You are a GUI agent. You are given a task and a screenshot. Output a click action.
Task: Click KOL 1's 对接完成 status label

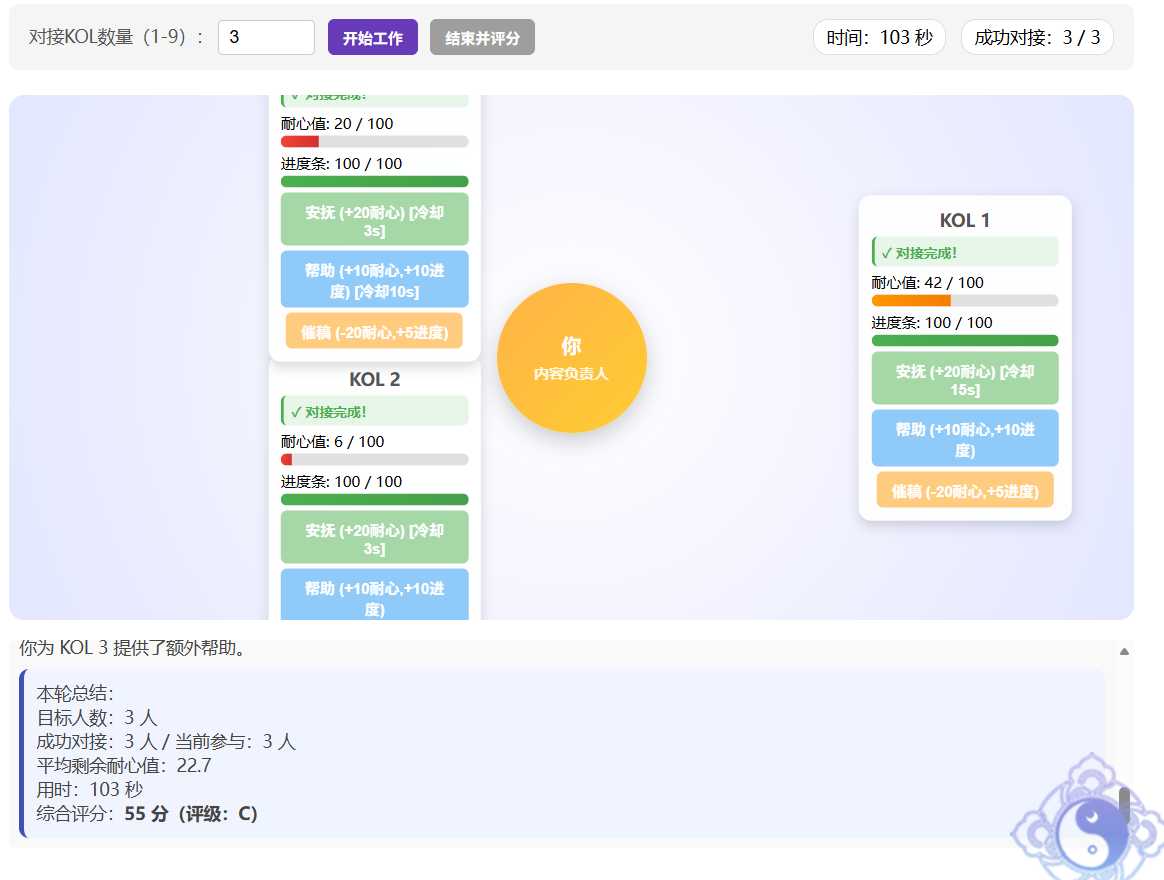(964, 253)
